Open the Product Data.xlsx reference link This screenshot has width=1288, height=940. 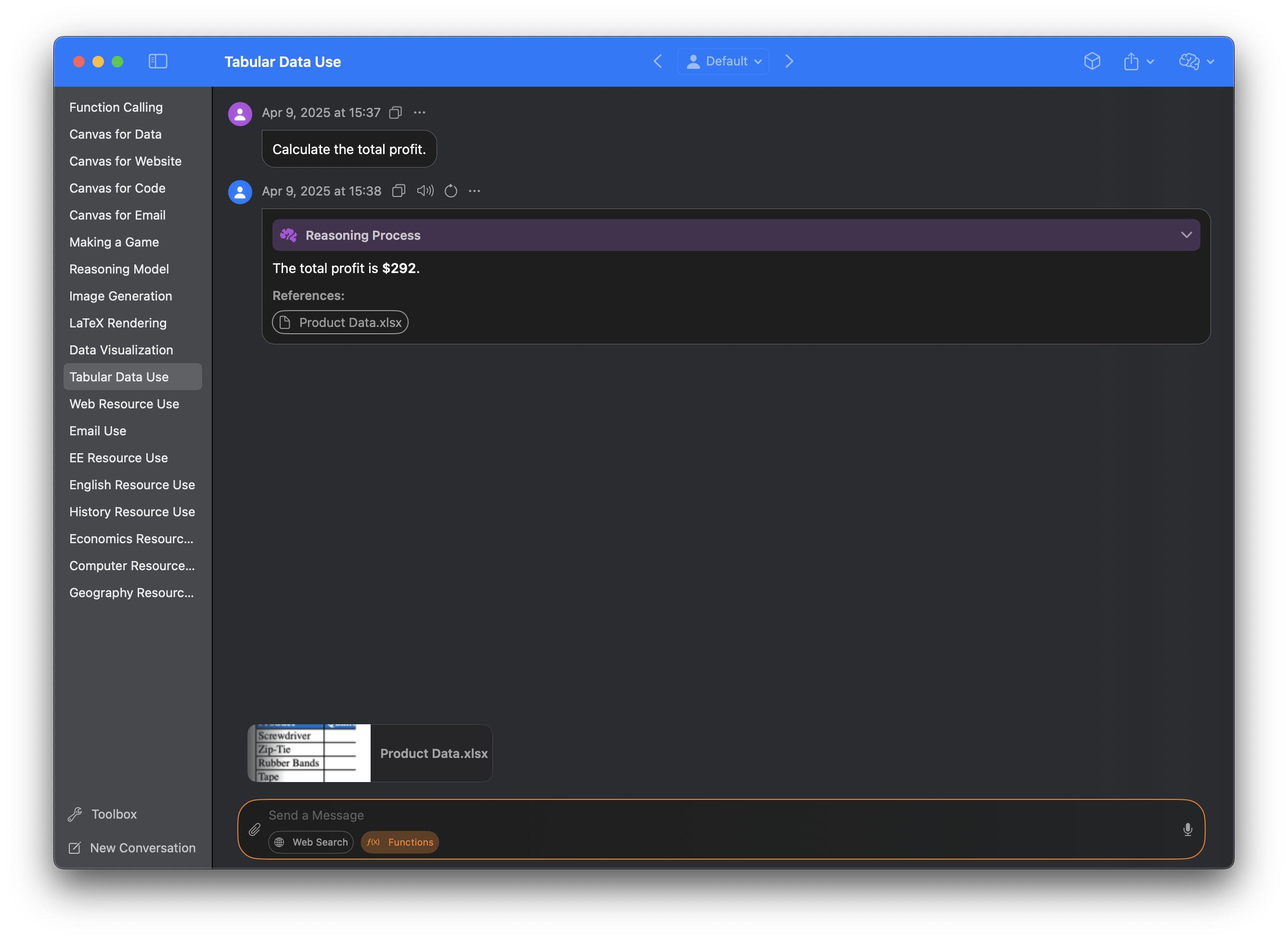pos(340,323)
